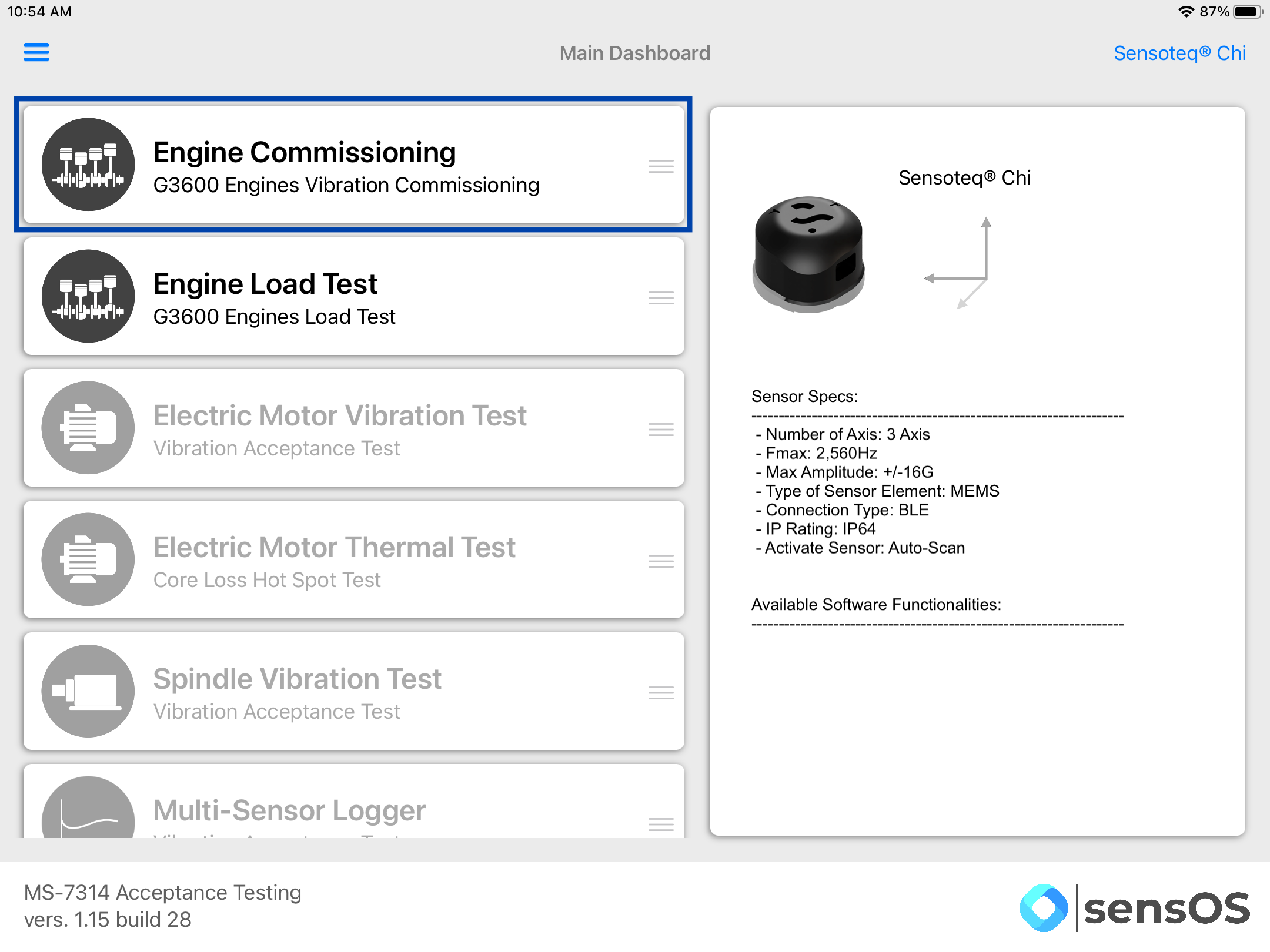Screen dimensions: 1270x952
Task: Tap the Engine Load Test piston icon
Action: pos(88,296)
